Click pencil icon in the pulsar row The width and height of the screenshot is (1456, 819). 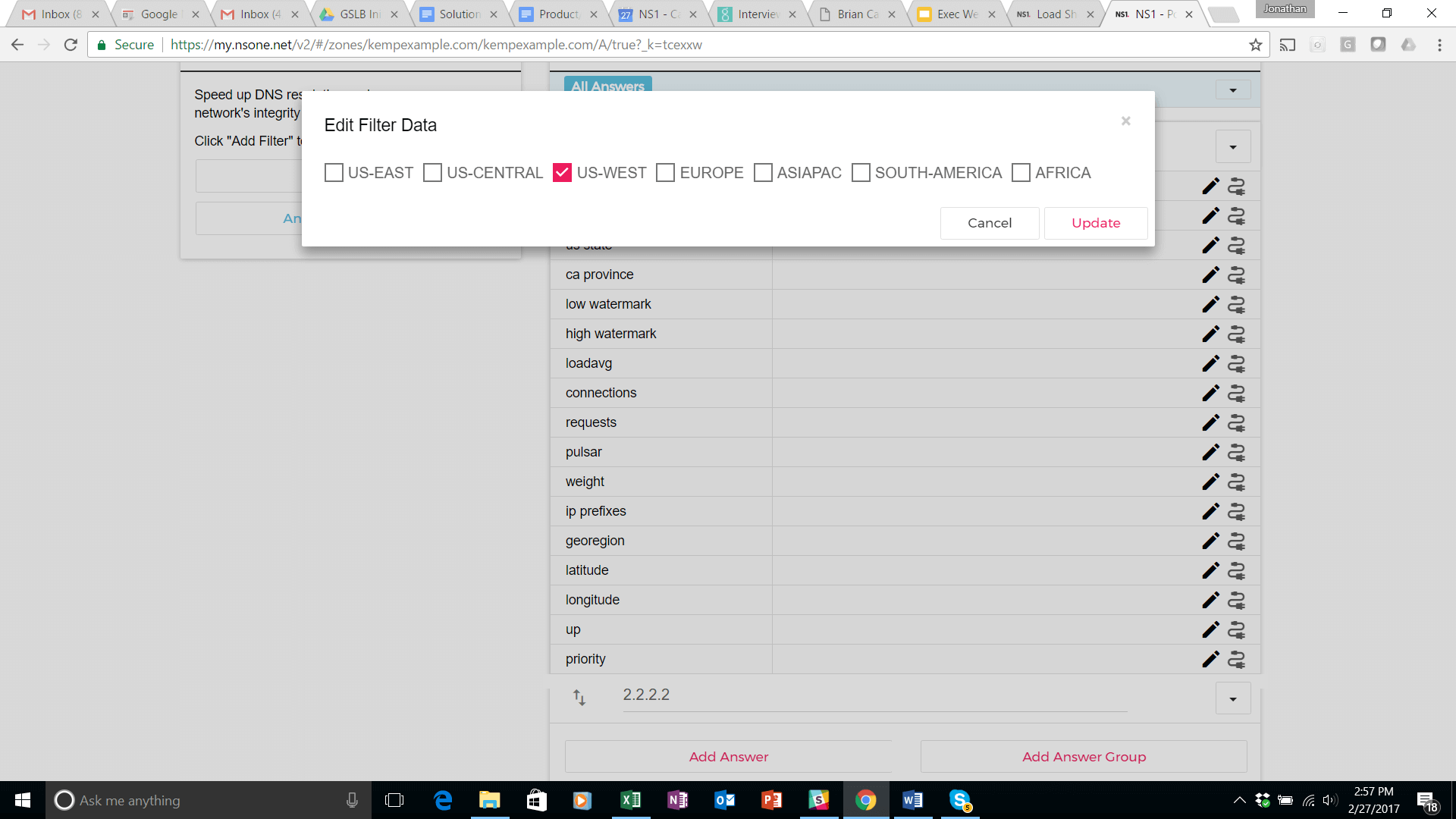click(x=1210, y=452)
